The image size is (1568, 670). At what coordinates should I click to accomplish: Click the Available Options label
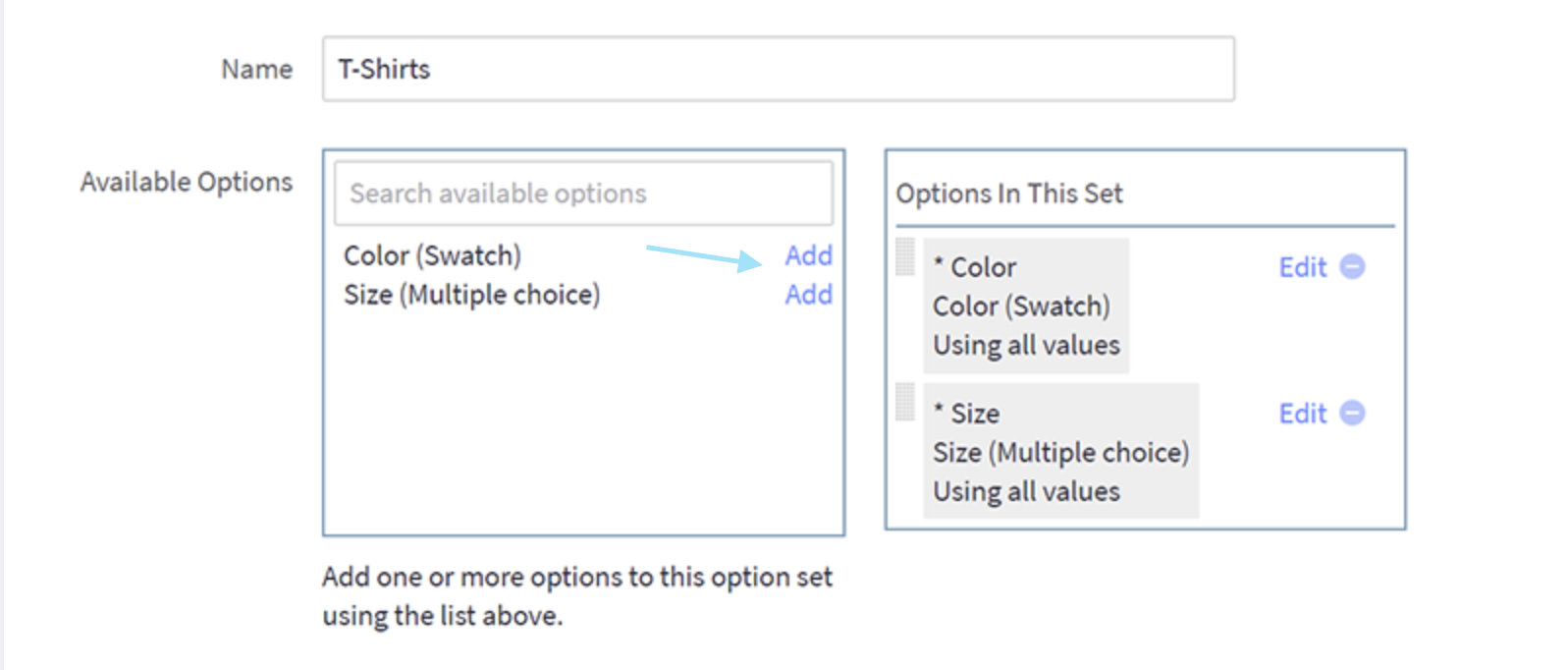[187, 182]
